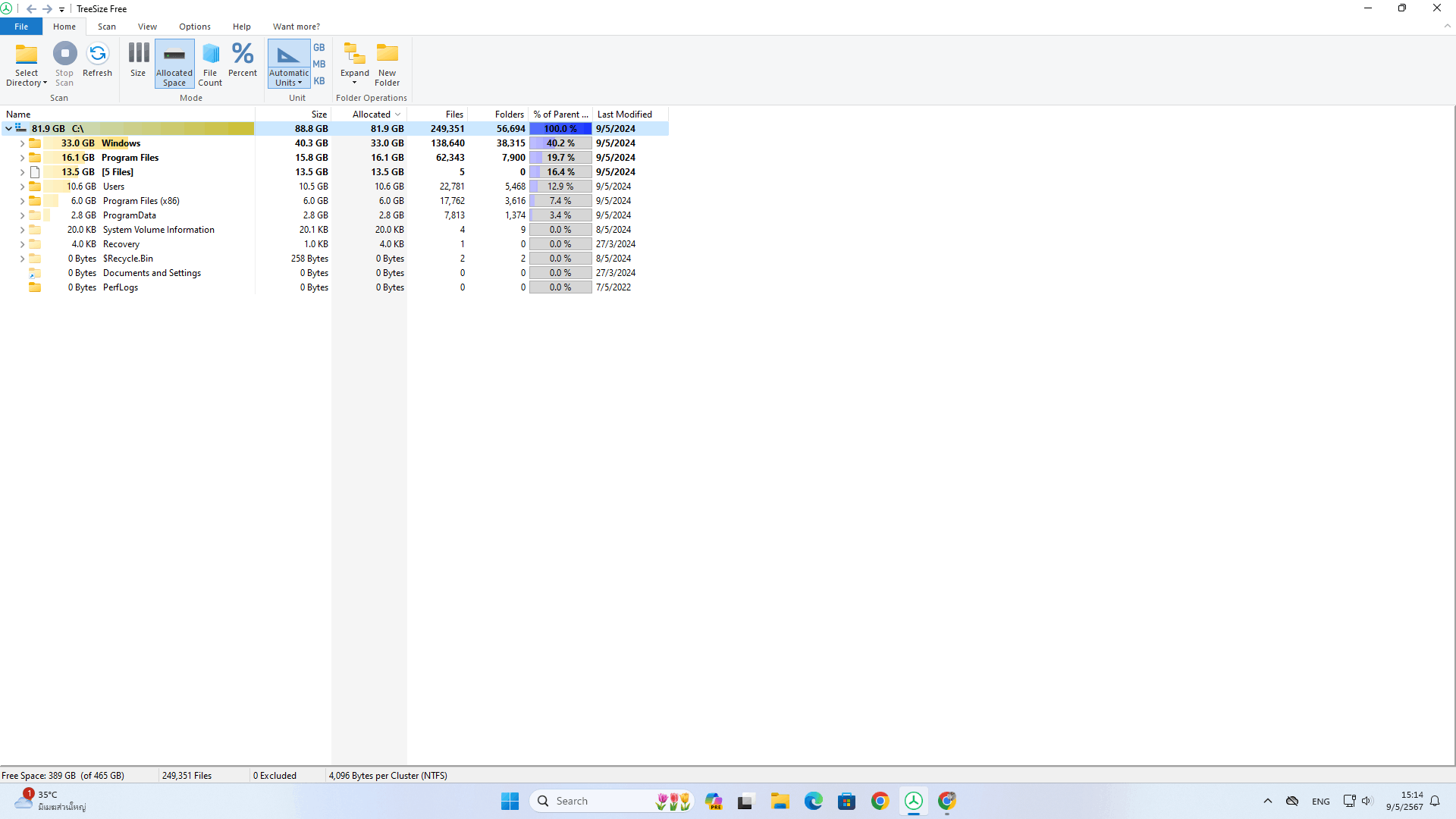Screen dimensions: 1456x819
Task: Select the File Count mode icon
Action: [210, 55]
